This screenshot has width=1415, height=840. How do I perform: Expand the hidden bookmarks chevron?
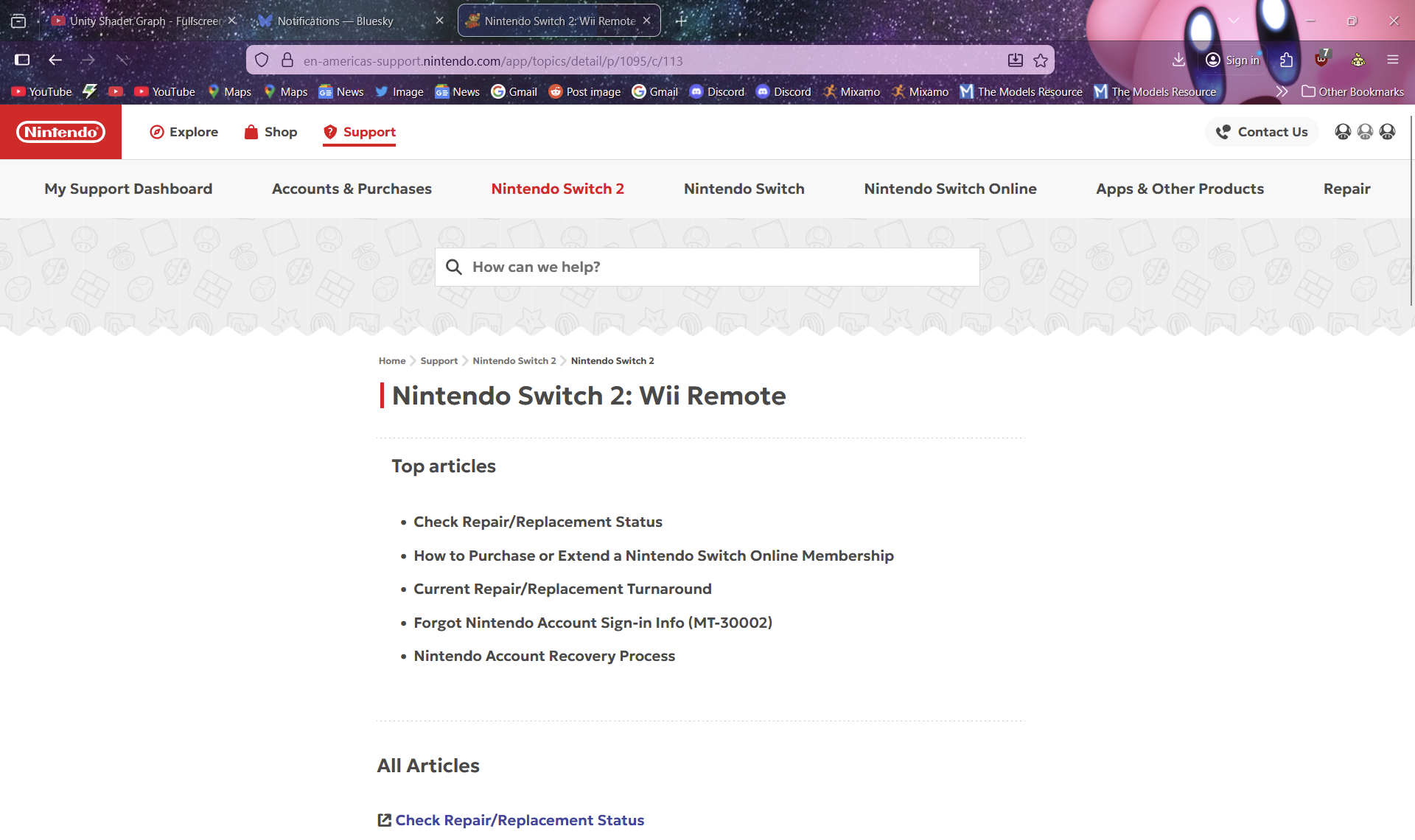click(1282, 92)
